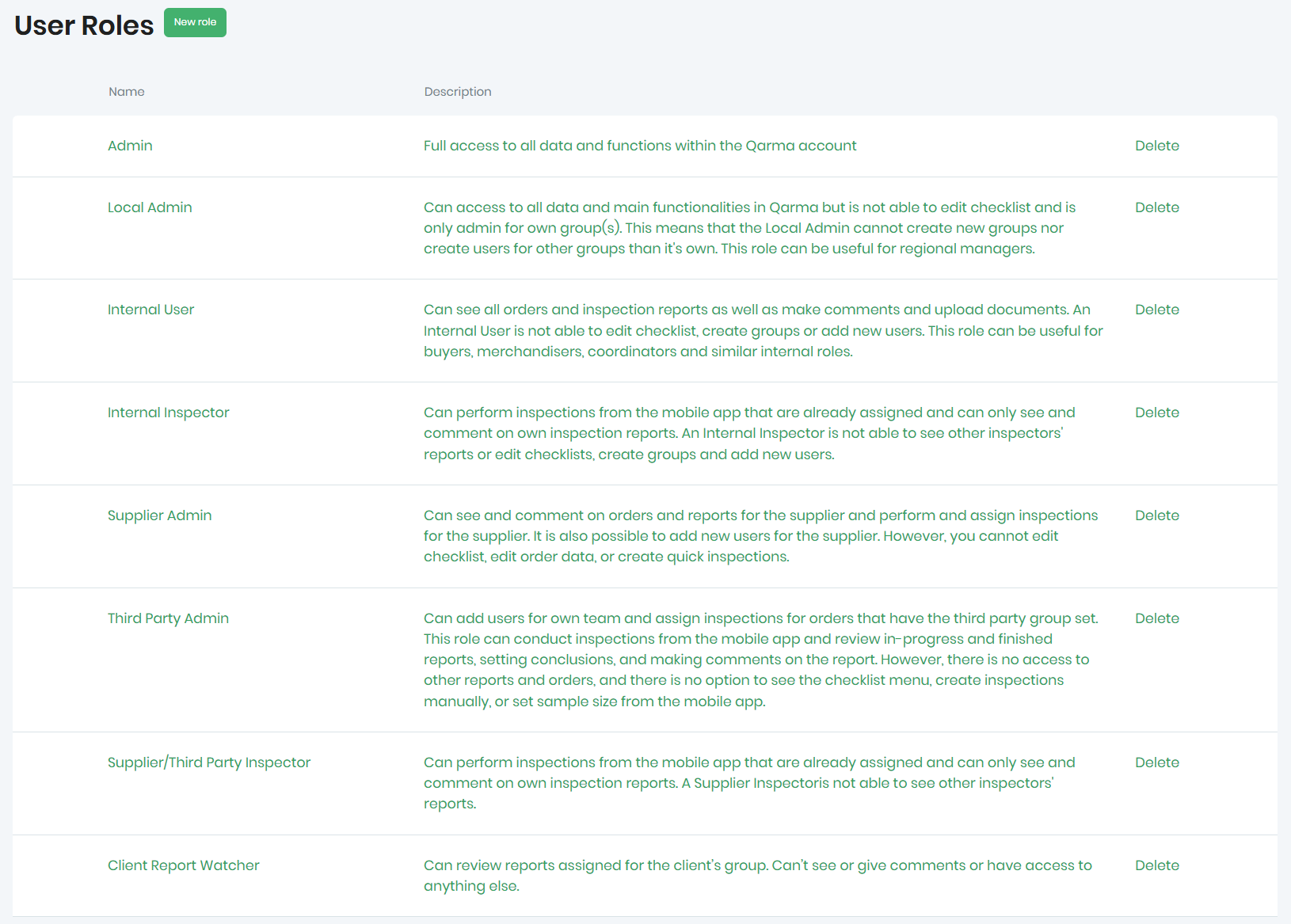Delete the Internal Inspector role

coord(1157,413)
